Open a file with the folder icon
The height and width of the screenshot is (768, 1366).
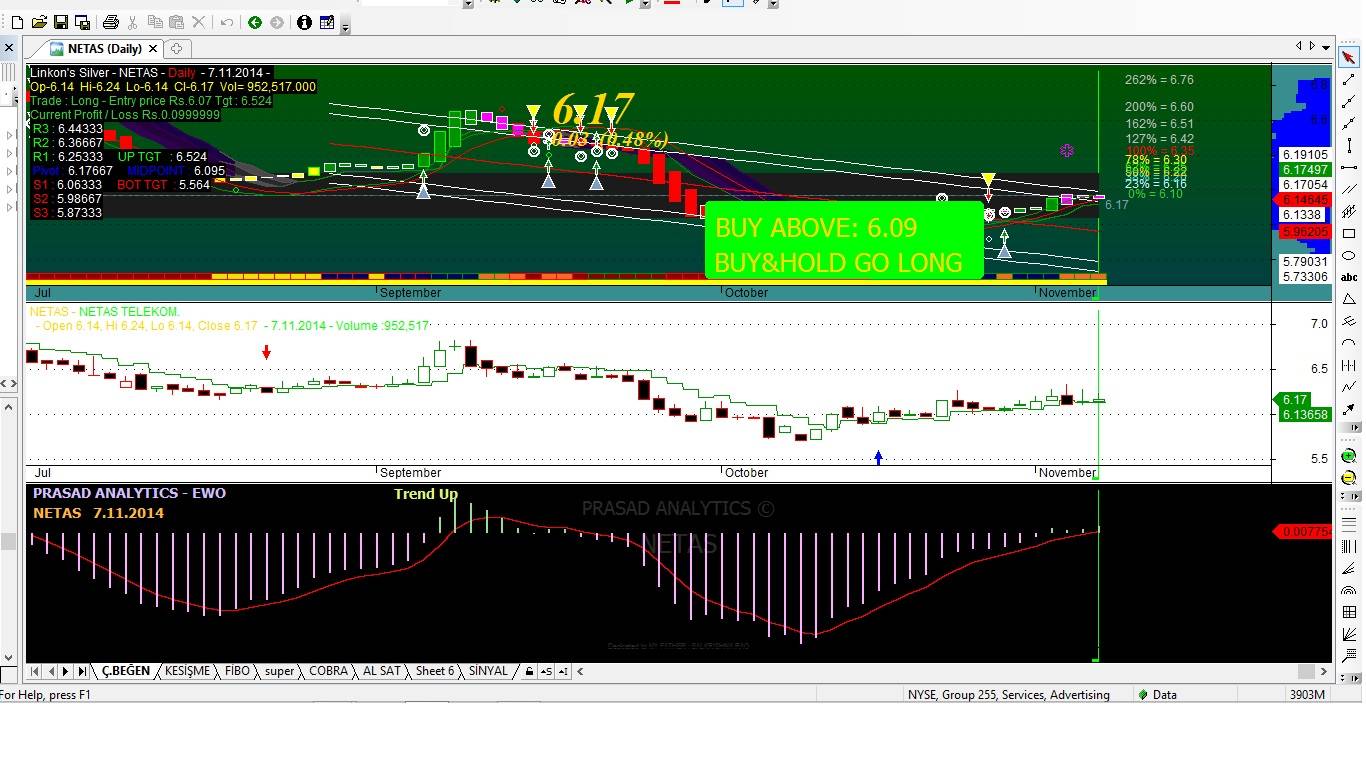click(x=39, y=22)
